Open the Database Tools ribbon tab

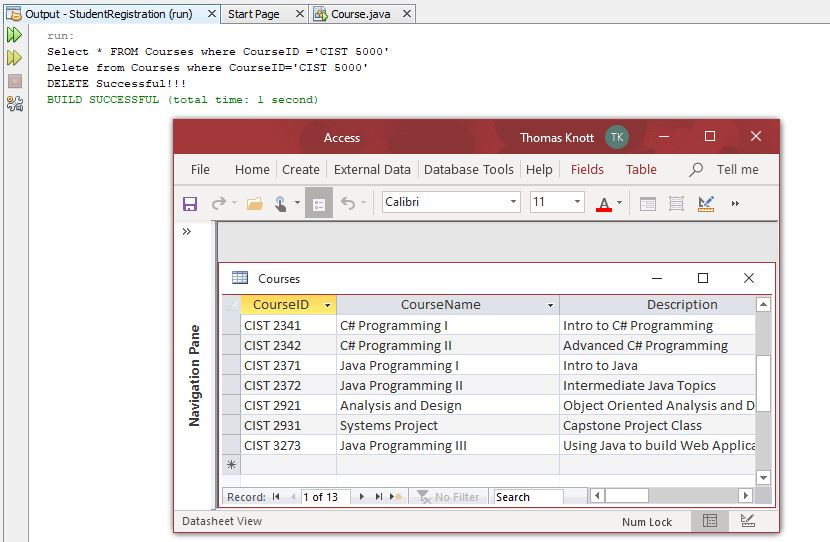point(468,169)
